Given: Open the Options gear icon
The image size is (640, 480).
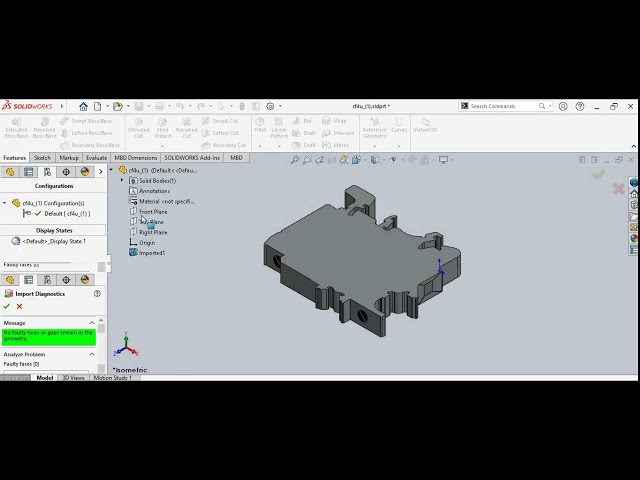Looking at the screenshot, I should click(270, 106).
